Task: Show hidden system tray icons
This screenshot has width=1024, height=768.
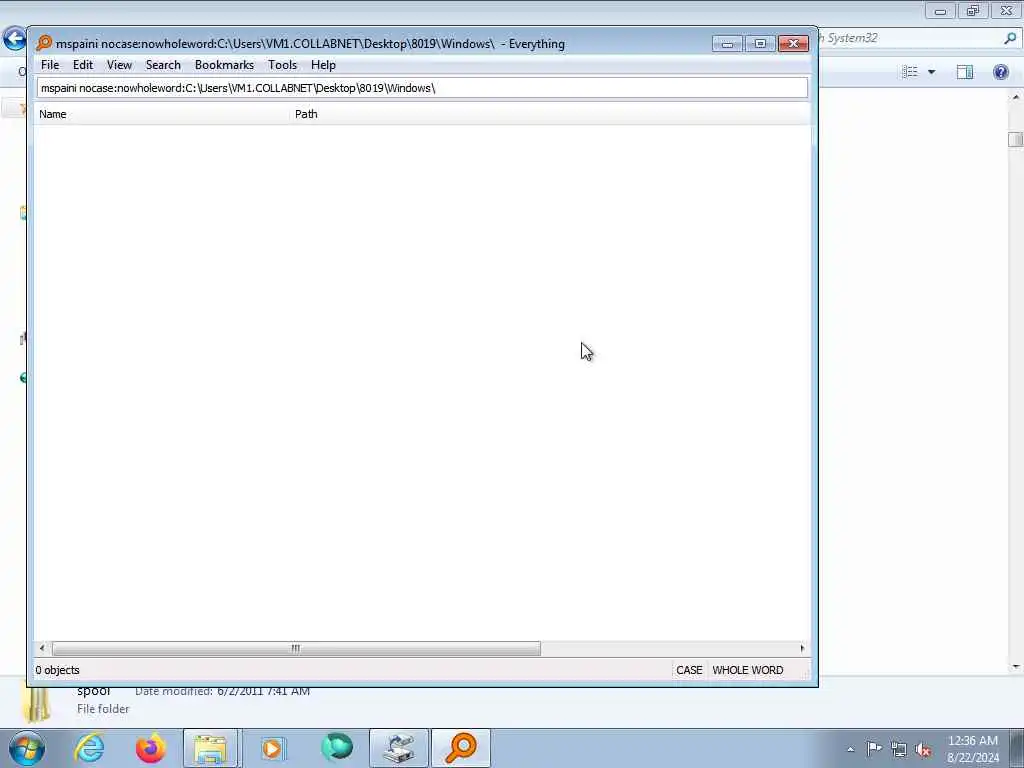Action: [x=850, y=749]
